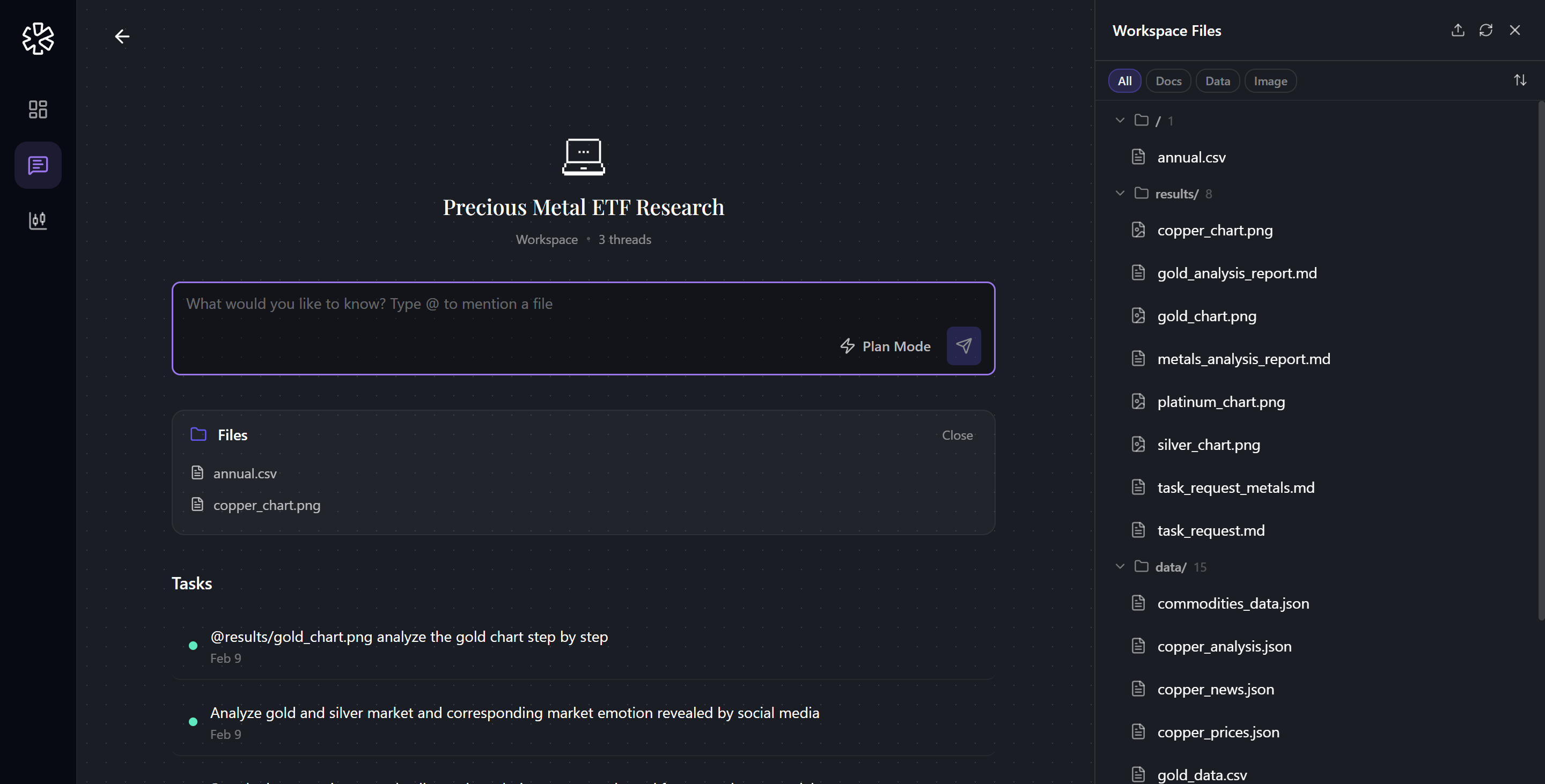Viewport: 1545px width, 784px height.
Task: Refresh the Workspace Files list
Action: (x=1485, y=30)
